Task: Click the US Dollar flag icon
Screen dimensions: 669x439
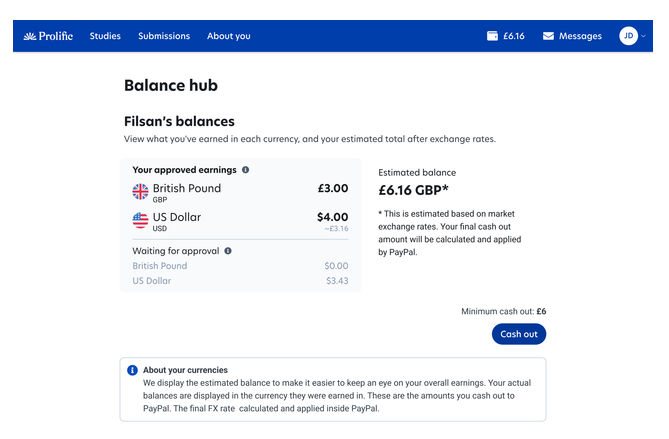Action: pyautogui.click(x=140, y=221)
